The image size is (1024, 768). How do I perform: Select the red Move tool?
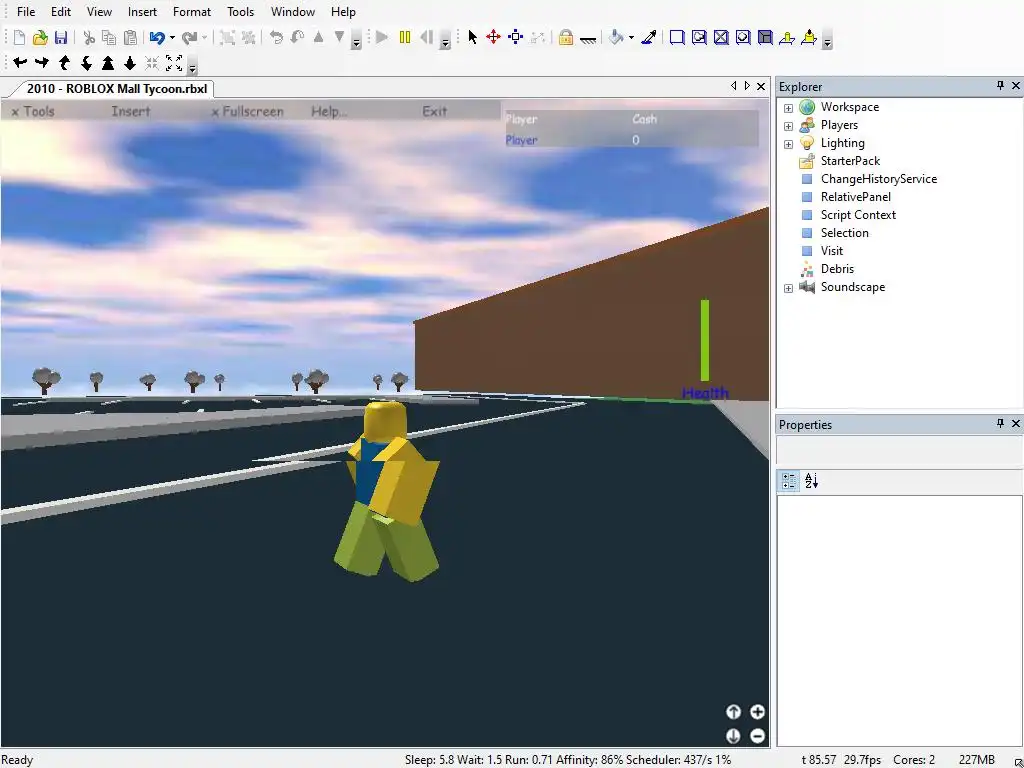[494, 38]
